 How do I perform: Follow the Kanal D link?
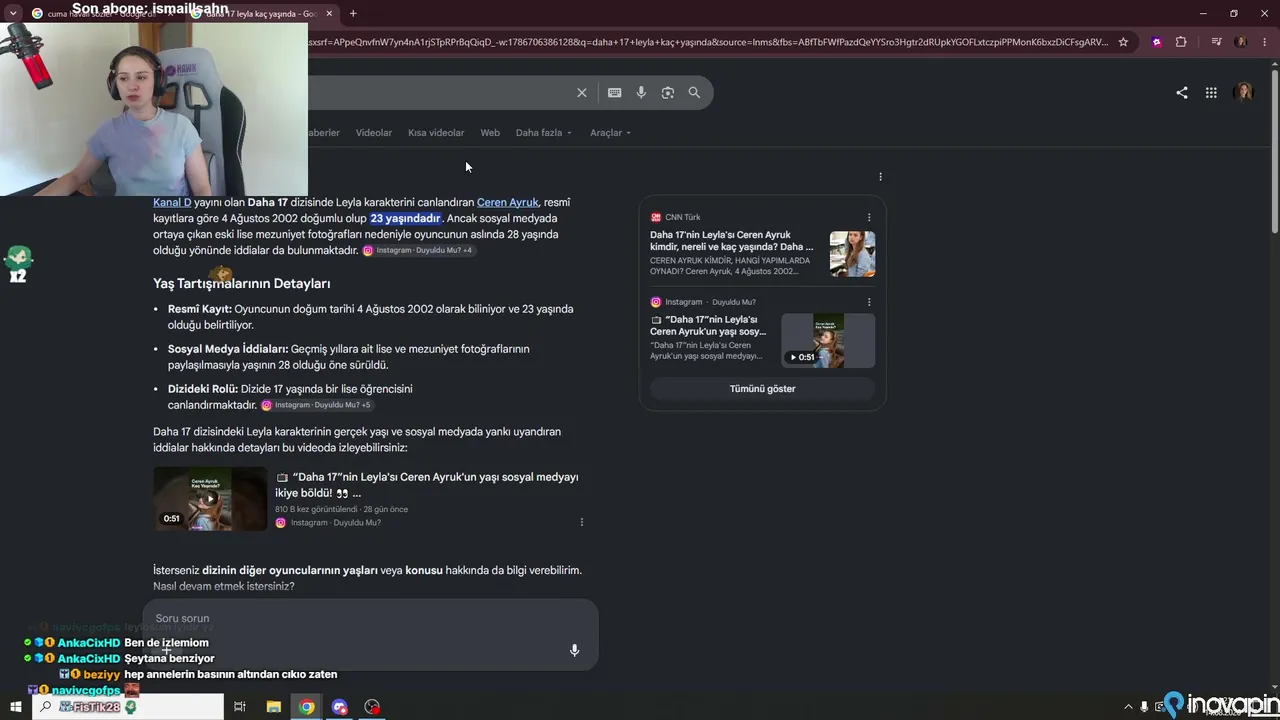[172, 202]
